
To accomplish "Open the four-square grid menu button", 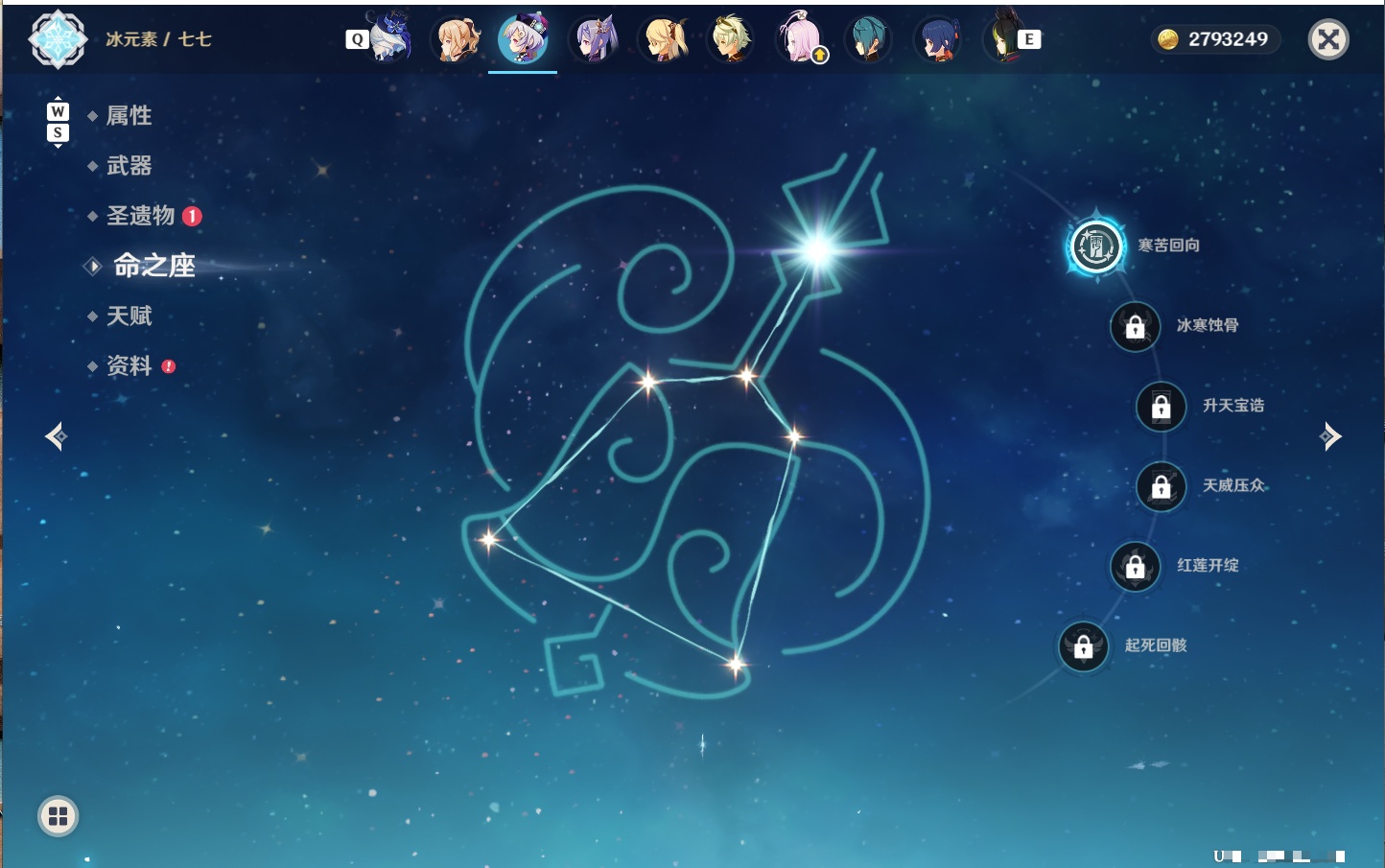I will tap(58, 816).
